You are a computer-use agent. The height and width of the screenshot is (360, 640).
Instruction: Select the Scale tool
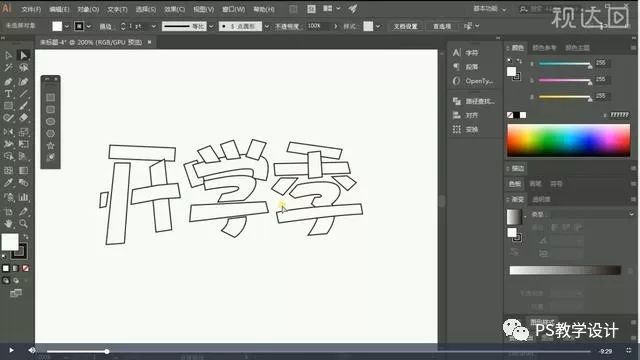(23, 131)
